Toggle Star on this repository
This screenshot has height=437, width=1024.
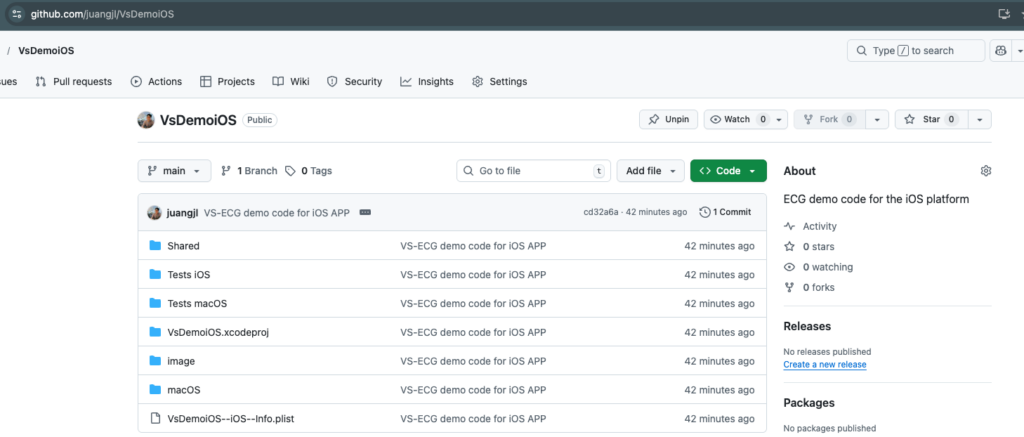[929, 120]
